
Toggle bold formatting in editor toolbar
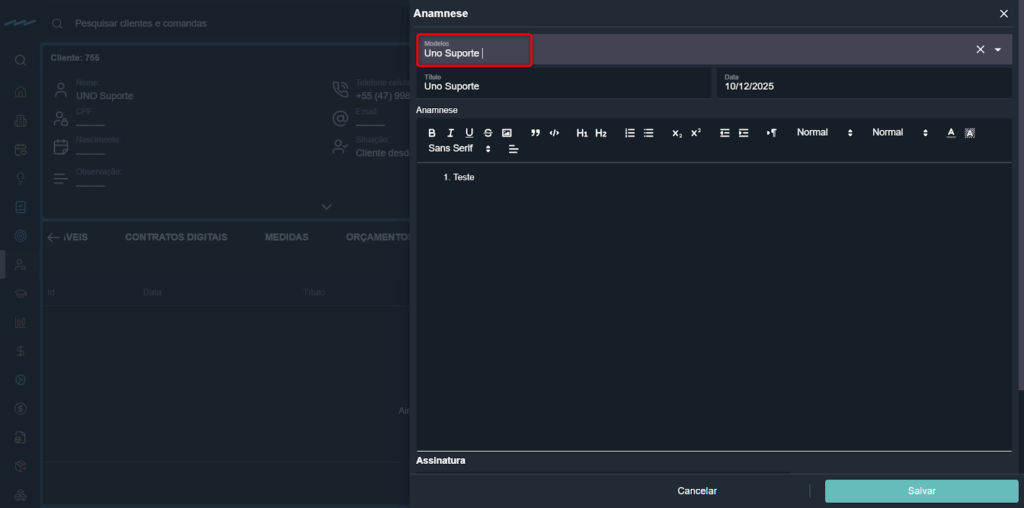click(x=432, y=133)
